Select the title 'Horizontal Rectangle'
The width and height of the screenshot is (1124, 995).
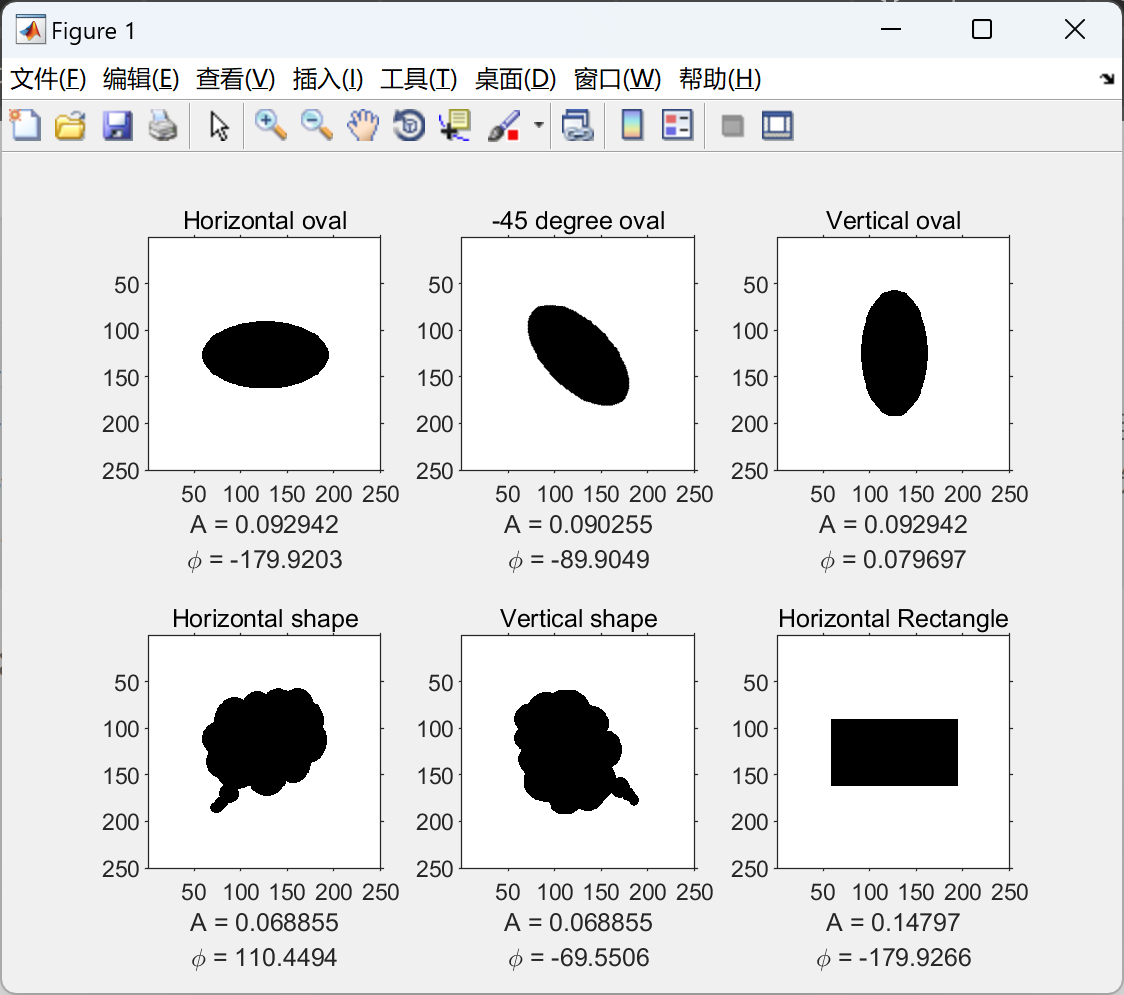tap(893, 619)
